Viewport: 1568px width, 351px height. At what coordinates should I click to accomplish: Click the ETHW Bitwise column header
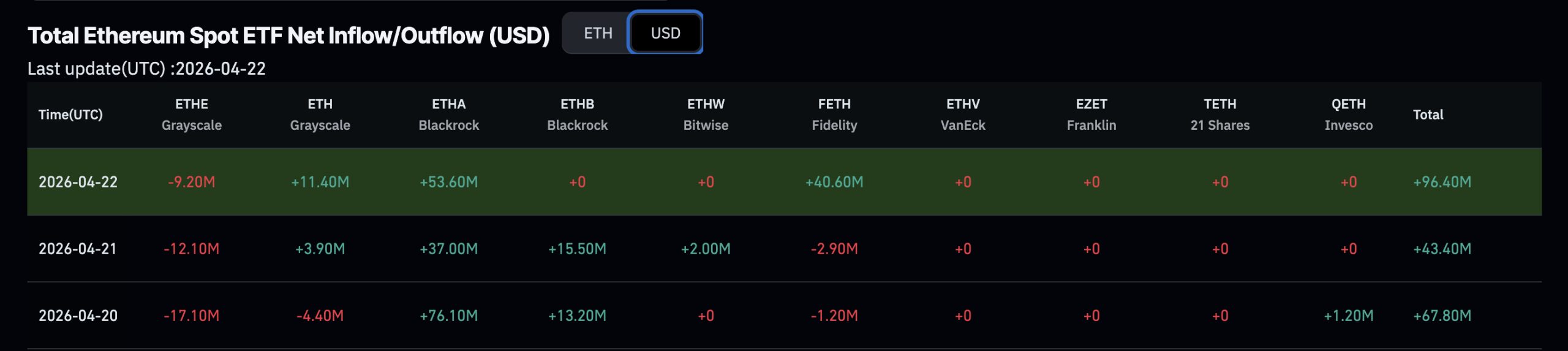pyautogui.click(x=706, y=115)
